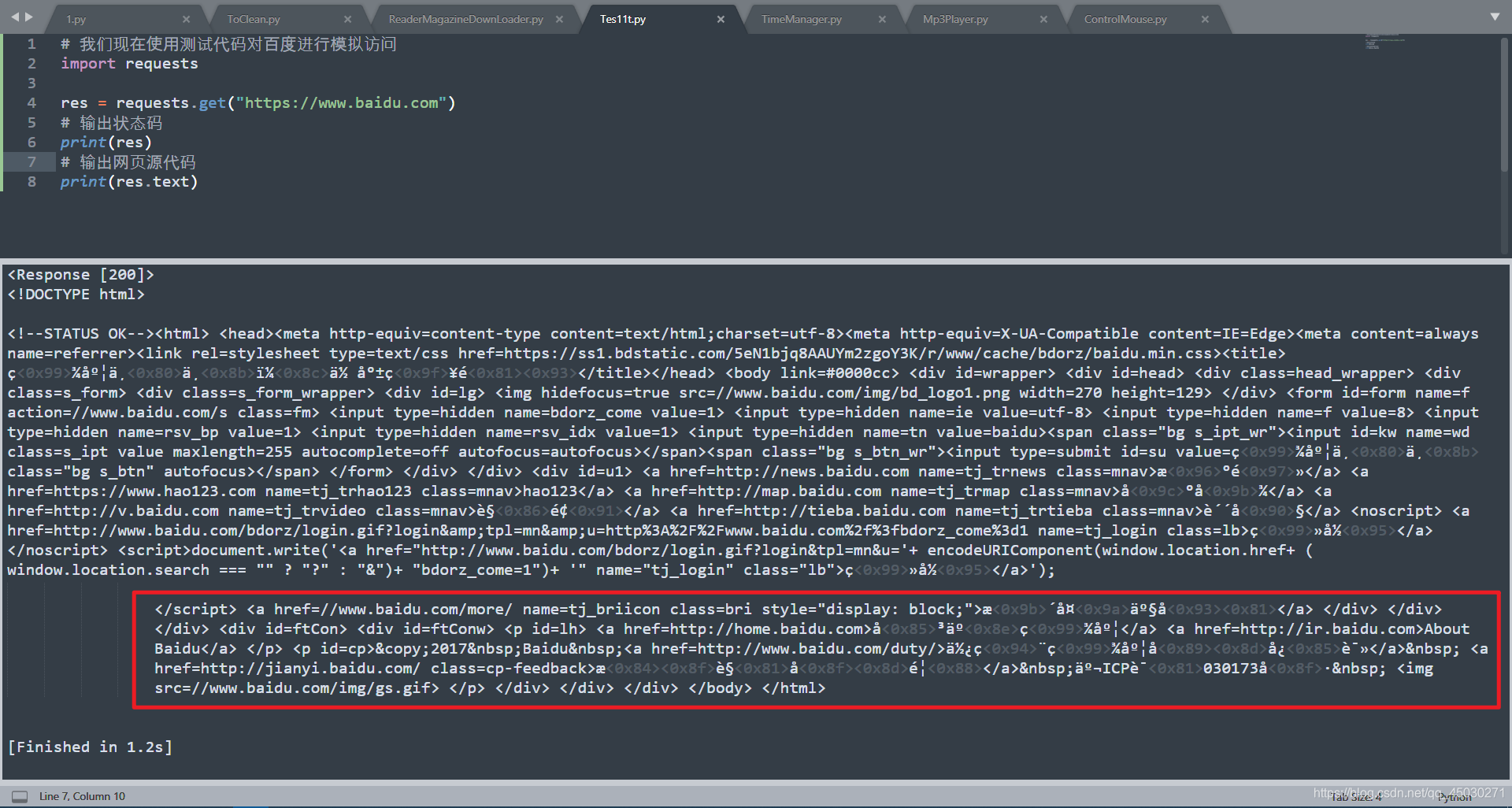Viewport: 1512px width, 808px height.
Task: Close the Tes11t.py tab
Action: click(x=721, y=19)
